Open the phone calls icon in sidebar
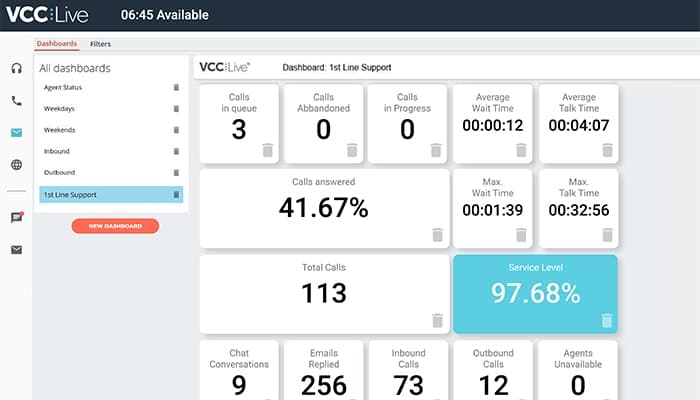The width and height of the screenshot is (700, 400). tap(16, 101)
